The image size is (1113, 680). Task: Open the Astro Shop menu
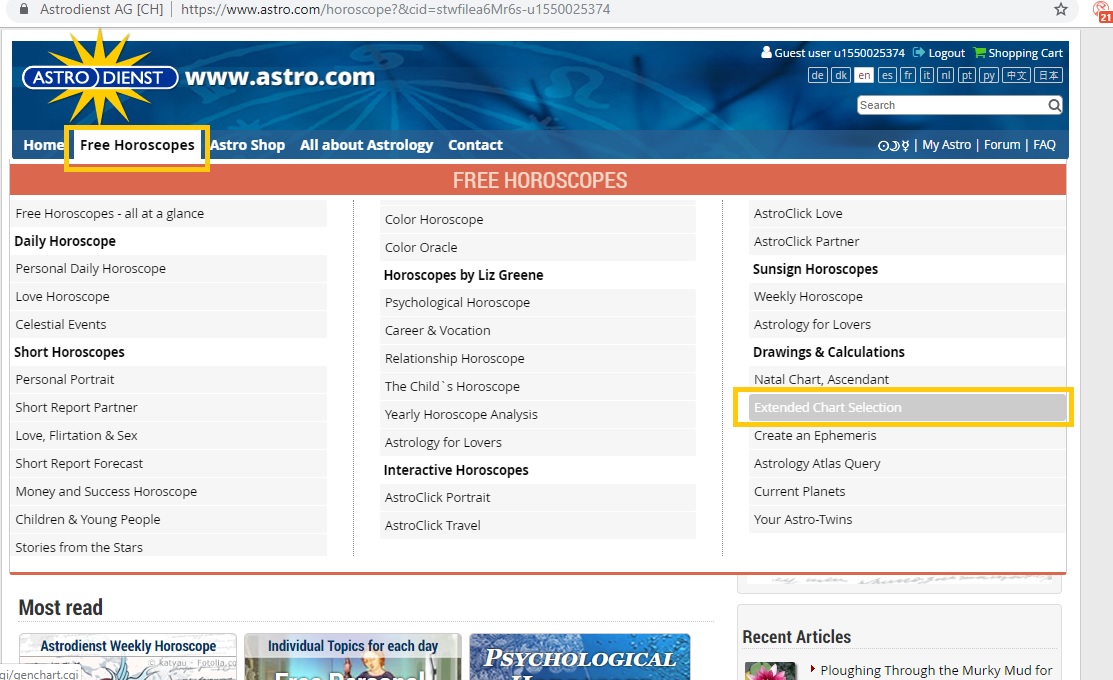(x=248, y=145)
